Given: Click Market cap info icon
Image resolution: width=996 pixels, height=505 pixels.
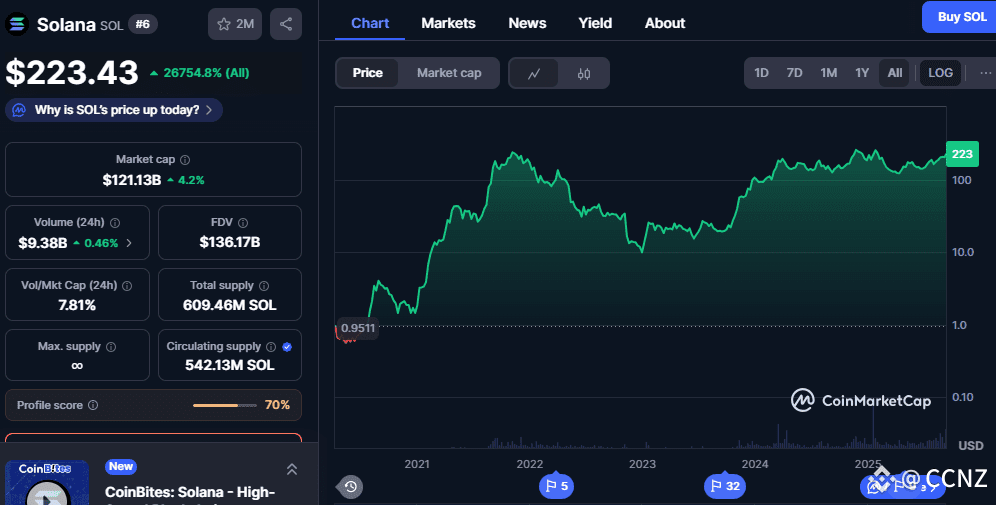Looking at the screenshot, I should 185,160.
